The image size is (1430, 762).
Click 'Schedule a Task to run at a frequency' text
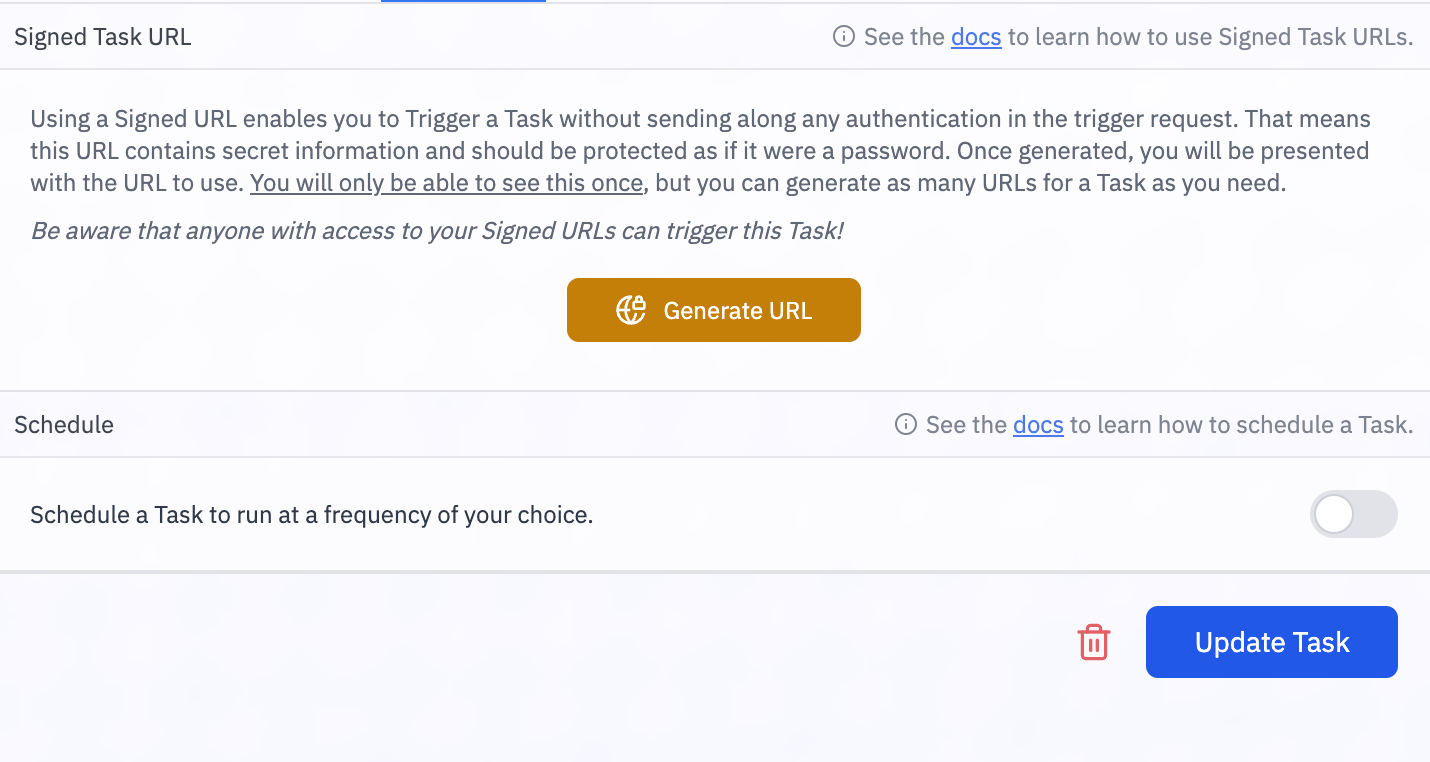point(311,515)
